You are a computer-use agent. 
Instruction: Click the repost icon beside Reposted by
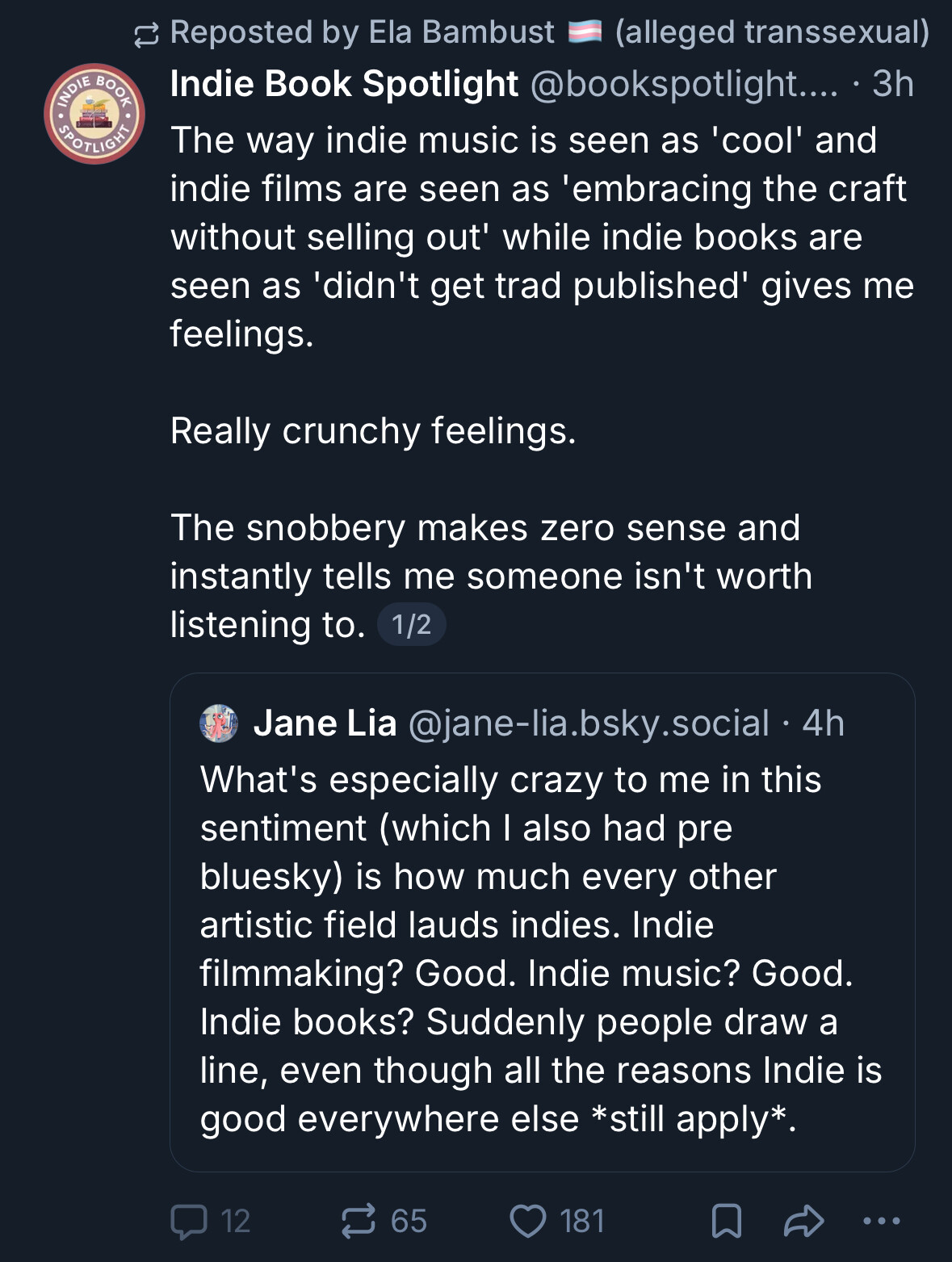[x=146, y=34]
